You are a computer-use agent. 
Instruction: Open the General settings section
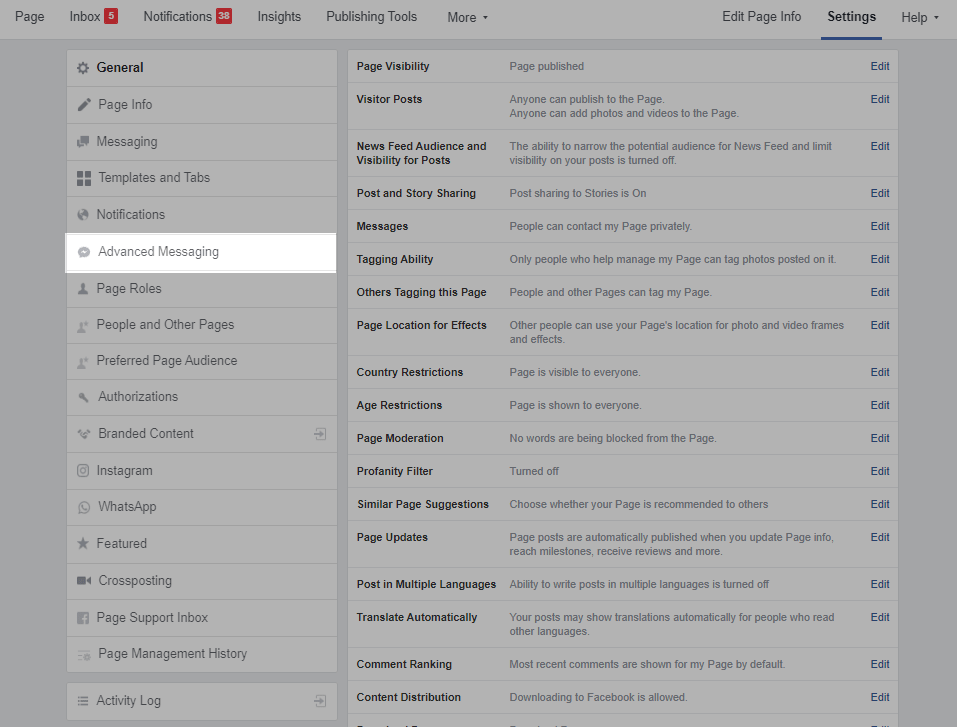pyautogui.click(x=201, y=68)
